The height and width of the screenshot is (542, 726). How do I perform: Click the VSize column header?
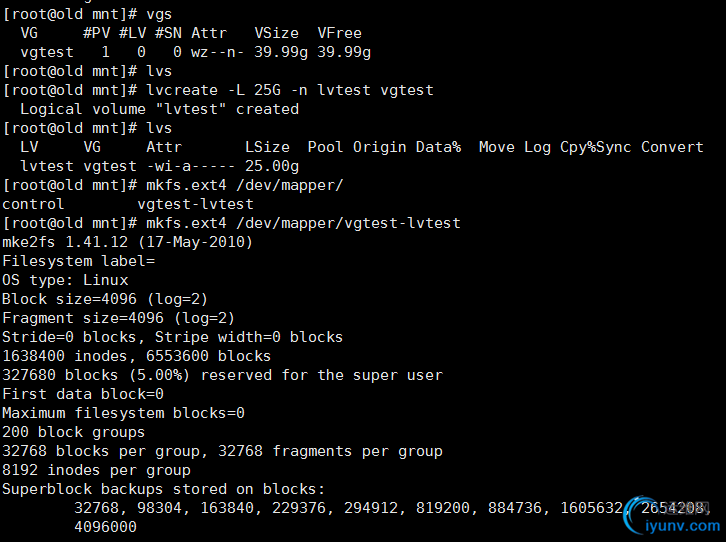coord(276,33)
